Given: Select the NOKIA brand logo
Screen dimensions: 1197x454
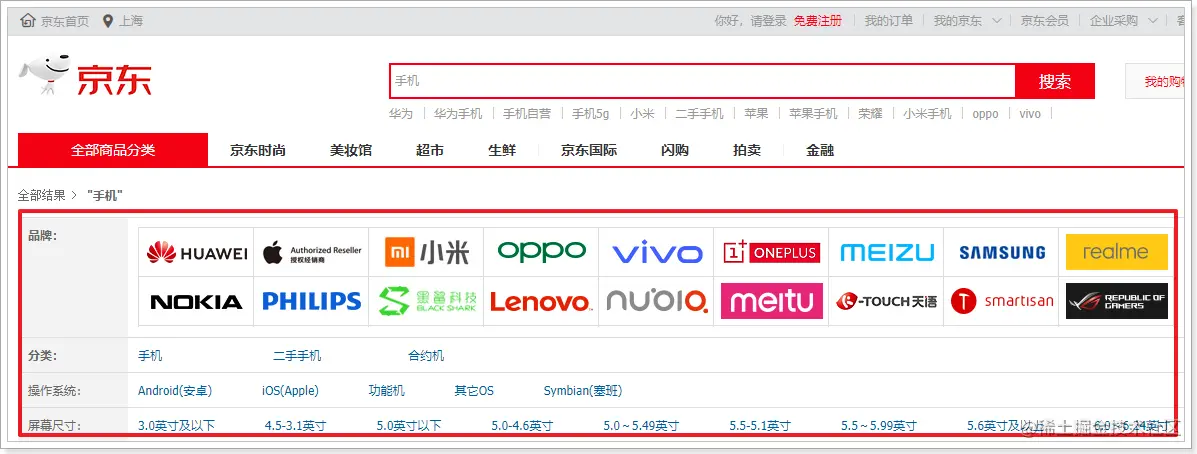Looking at the screenshot, I should 197,302.
